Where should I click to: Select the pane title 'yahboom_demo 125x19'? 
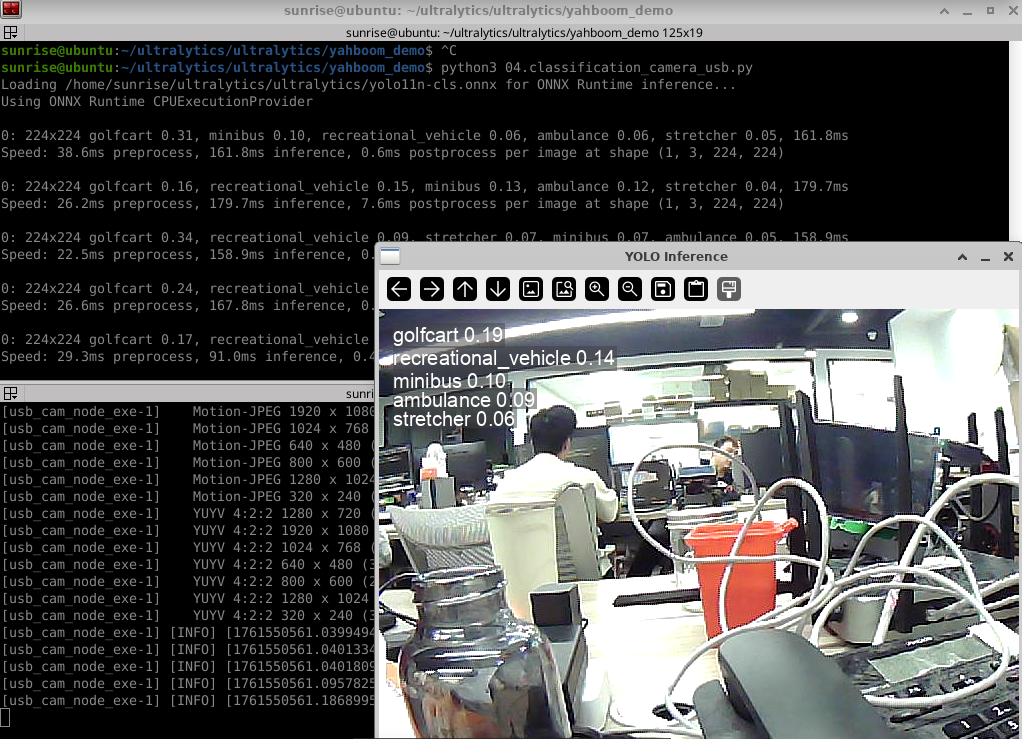[524, 33]
